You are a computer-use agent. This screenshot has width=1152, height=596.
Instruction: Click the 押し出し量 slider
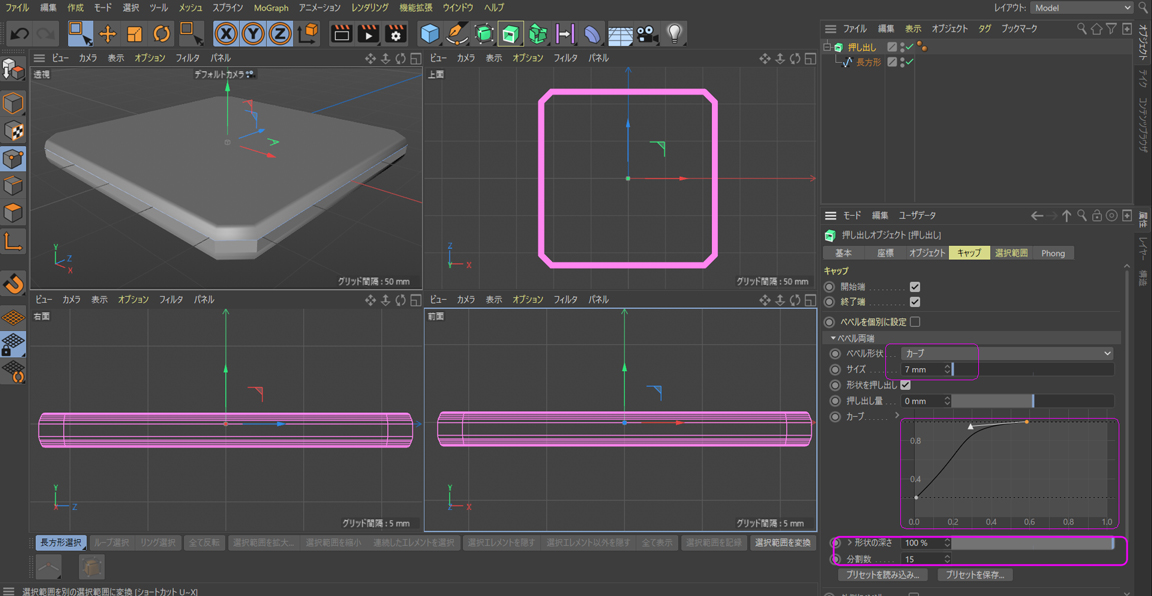click(1032, 401)
